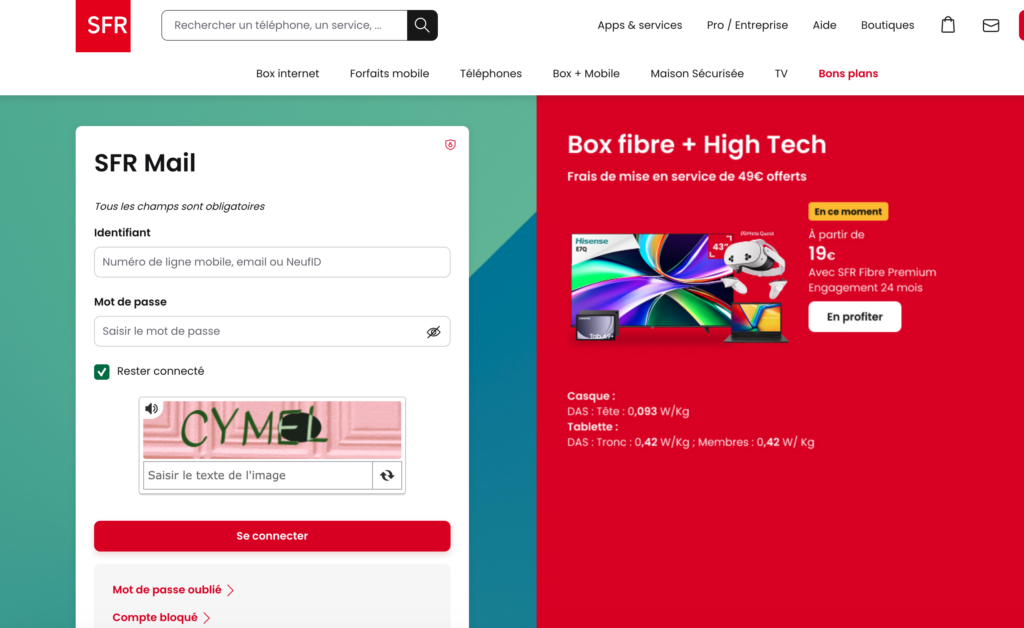Open Maison Sécurisée menu
This screenshot has height=628, width=1024.
click(x=697, y=74)
